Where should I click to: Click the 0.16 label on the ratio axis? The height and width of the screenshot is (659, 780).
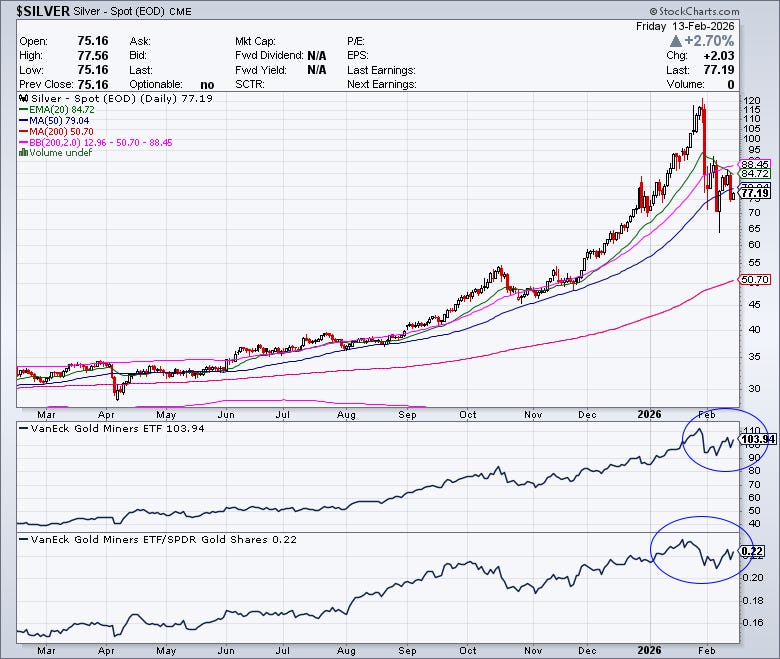[x=753, y=622]
